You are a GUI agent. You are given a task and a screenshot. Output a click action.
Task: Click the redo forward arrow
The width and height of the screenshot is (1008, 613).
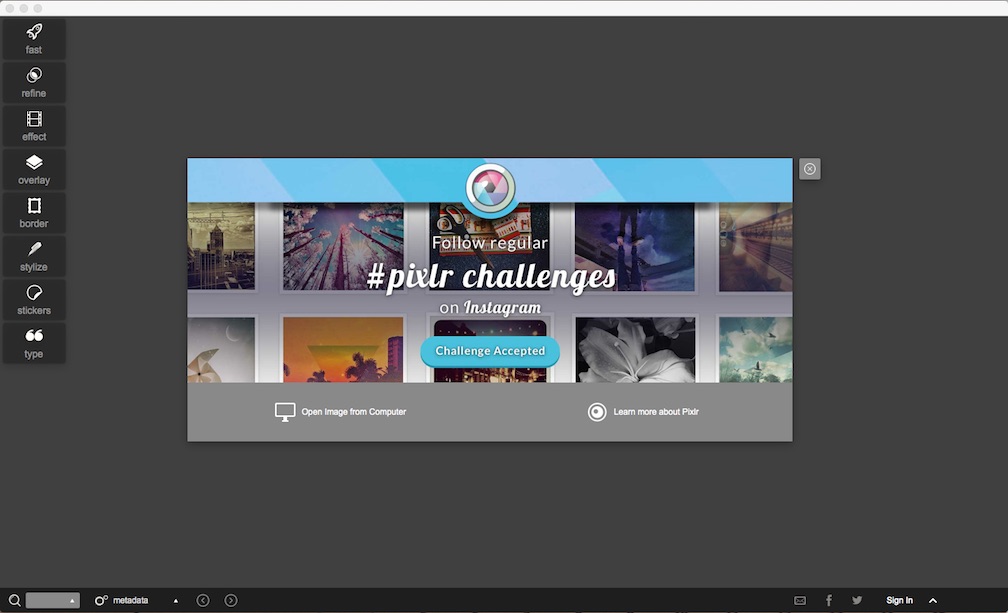231,600
